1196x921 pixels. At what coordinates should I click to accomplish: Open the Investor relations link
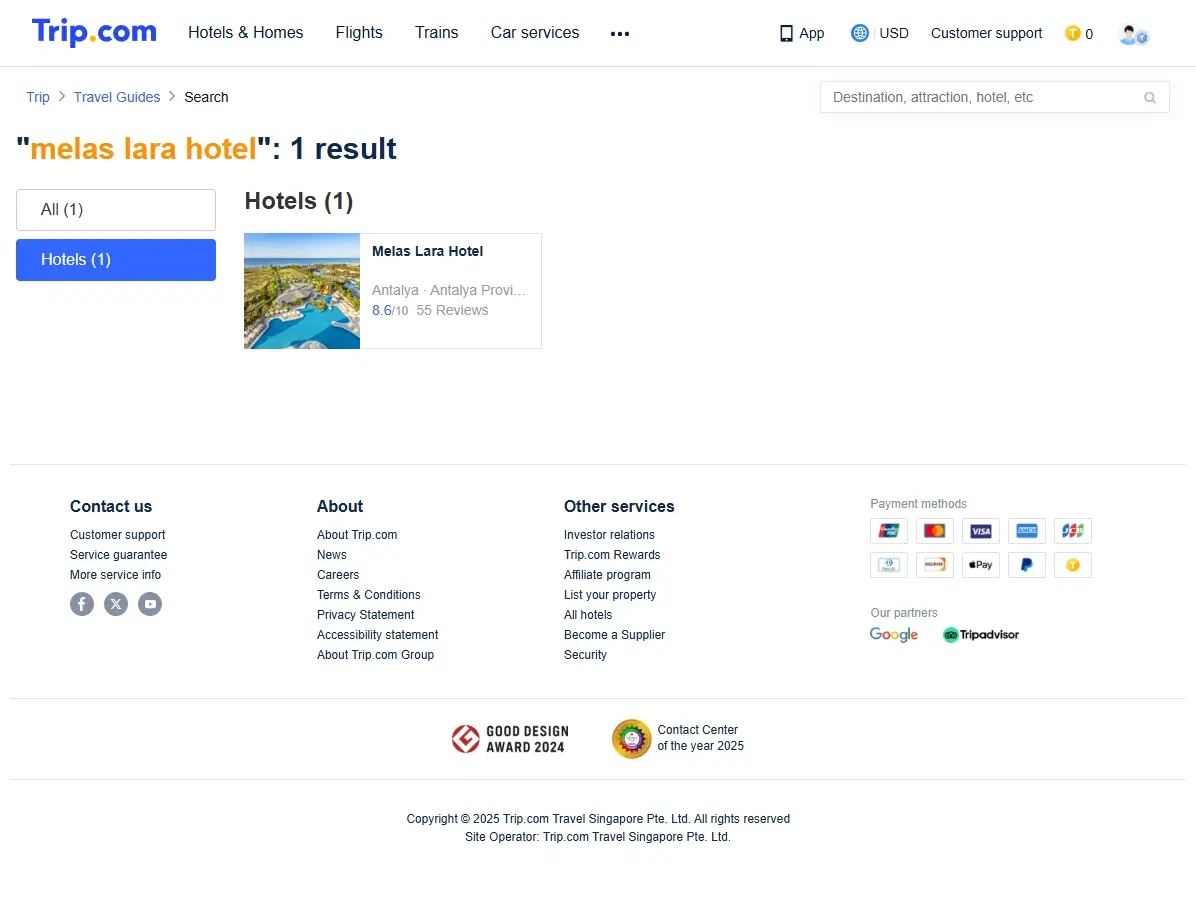tap(609, 535)
